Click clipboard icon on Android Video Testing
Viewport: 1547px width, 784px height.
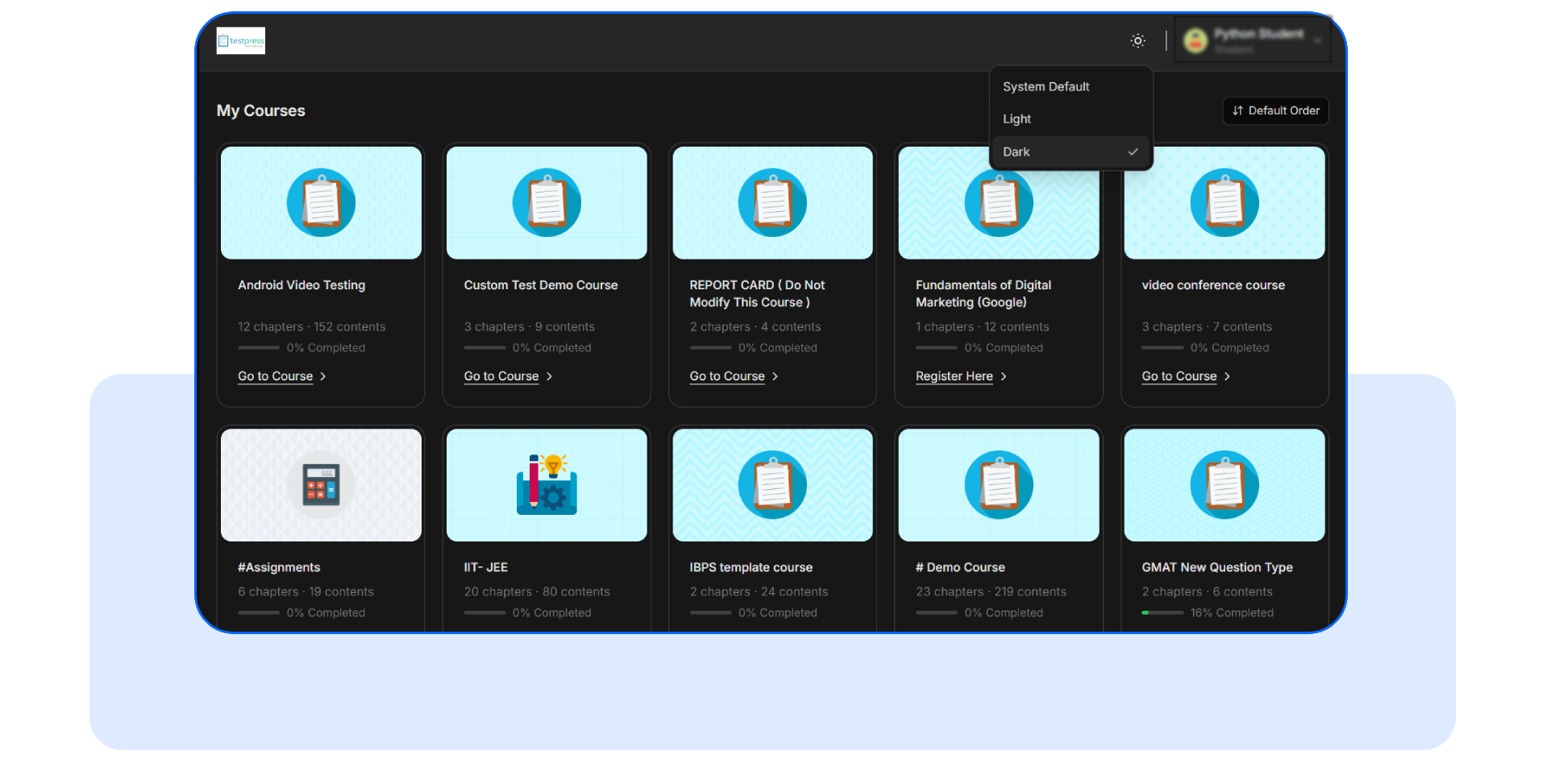point(321,202)
